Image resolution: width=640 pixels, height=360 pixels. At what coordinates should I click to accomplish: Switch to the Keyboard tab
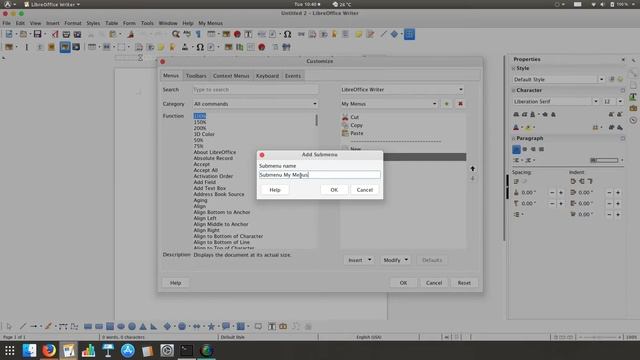267,76
